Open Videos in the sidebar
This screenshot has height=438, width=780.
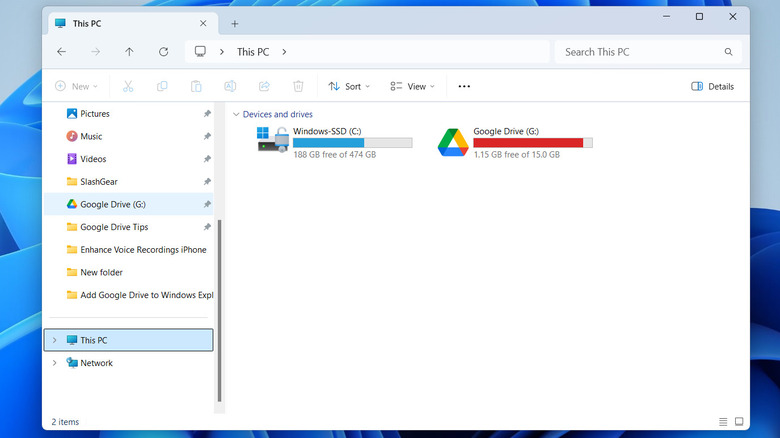point(93,159)
